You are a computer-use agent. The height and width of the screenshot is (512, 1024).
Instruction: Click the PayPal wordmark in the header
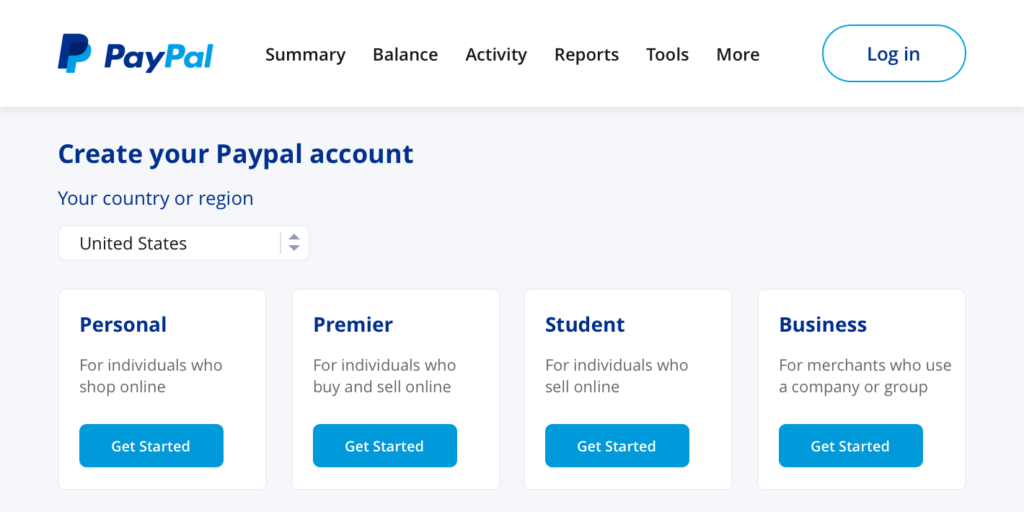[x=159, y=56]
